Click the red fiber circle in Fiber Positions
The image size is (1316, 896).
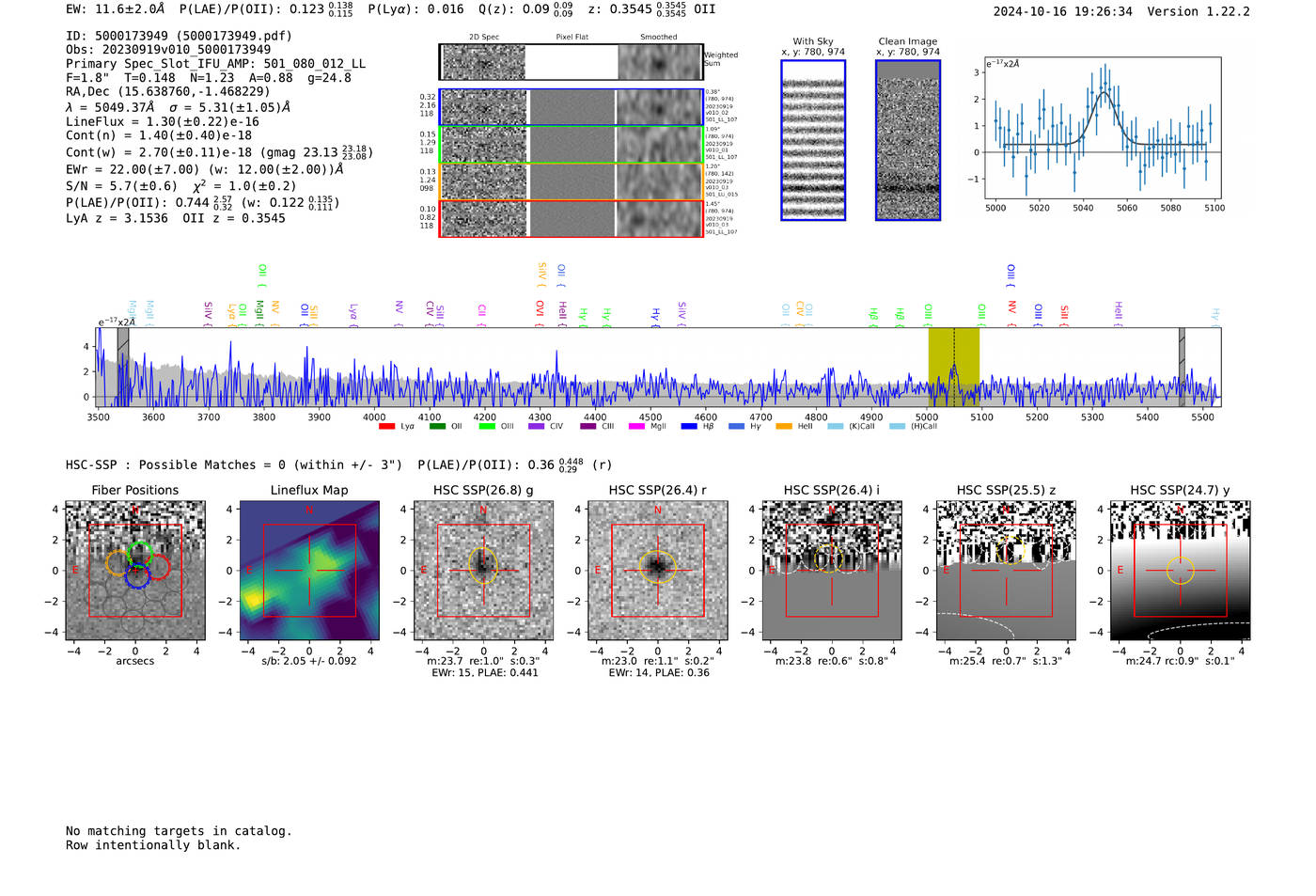pos(157,566)
